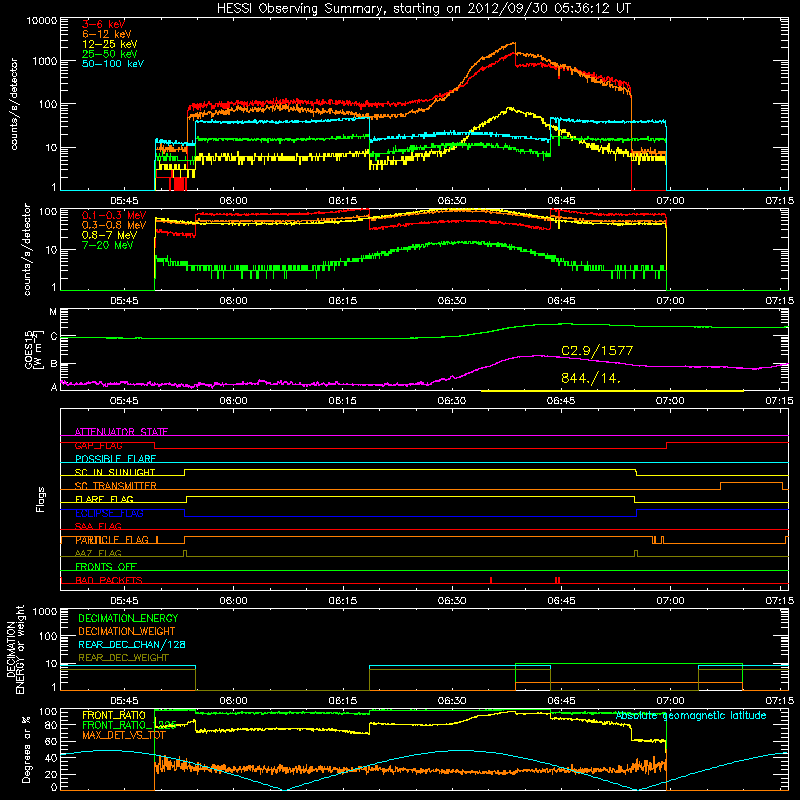Viewport: 800px width, 800px height.
Task: Click the REAR_DEC_WEIGHT legend label
Action: tap(123, 658)
